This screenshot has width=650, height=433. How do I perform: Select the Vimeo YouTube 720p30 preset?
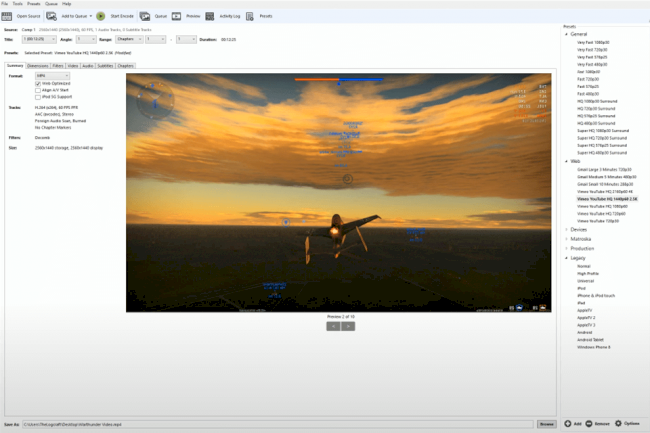598,221
